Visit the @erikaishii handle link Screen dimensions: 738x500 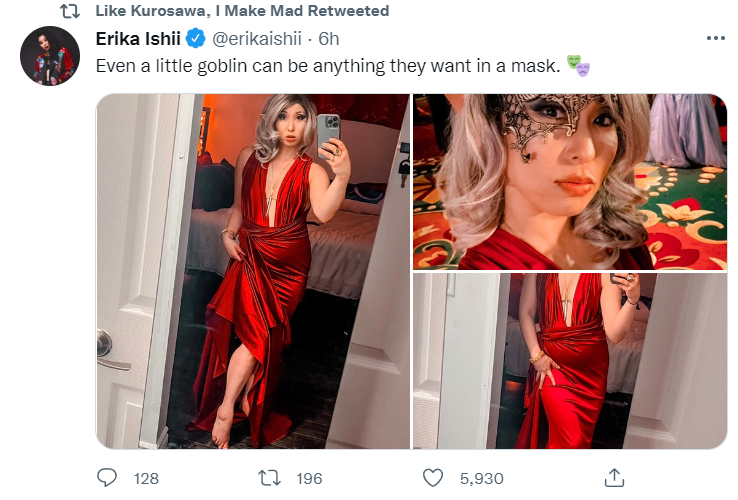tap(257, 39)
